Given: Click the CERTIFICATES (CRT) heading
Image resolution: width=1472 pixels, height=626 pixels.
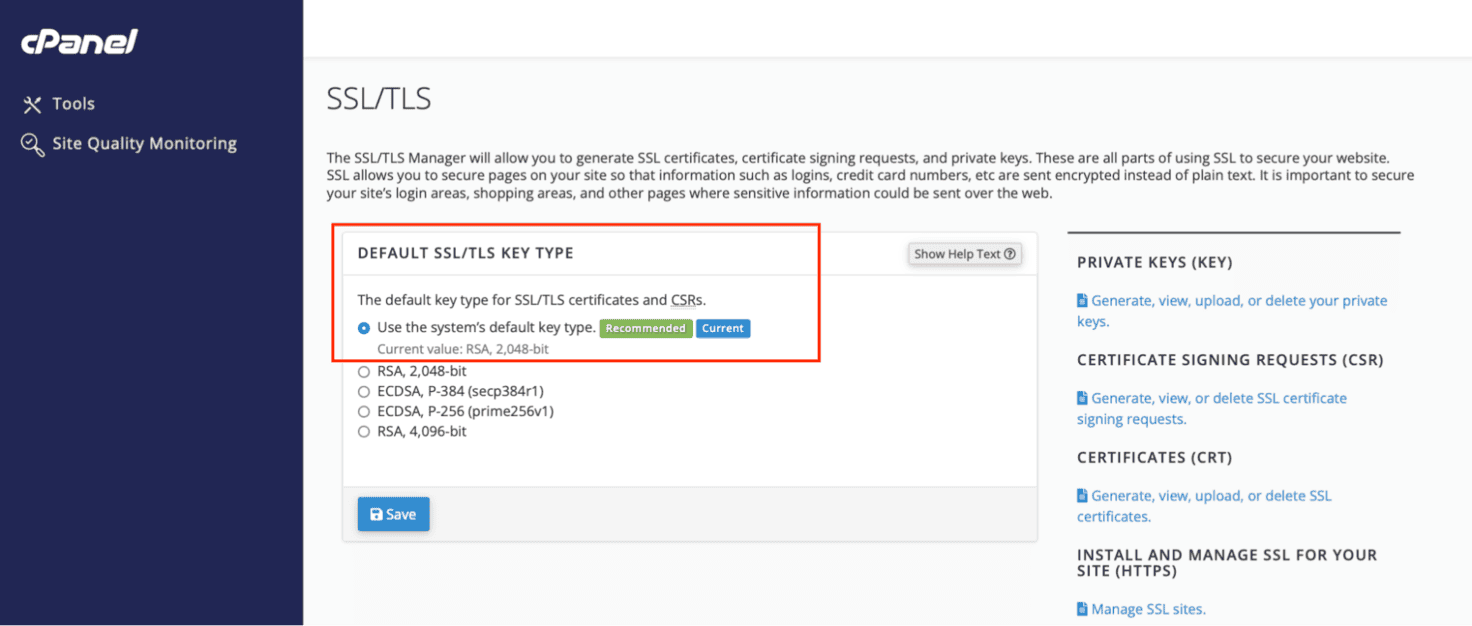Looking at the screenshot, I should click(x=1154, y=458).
